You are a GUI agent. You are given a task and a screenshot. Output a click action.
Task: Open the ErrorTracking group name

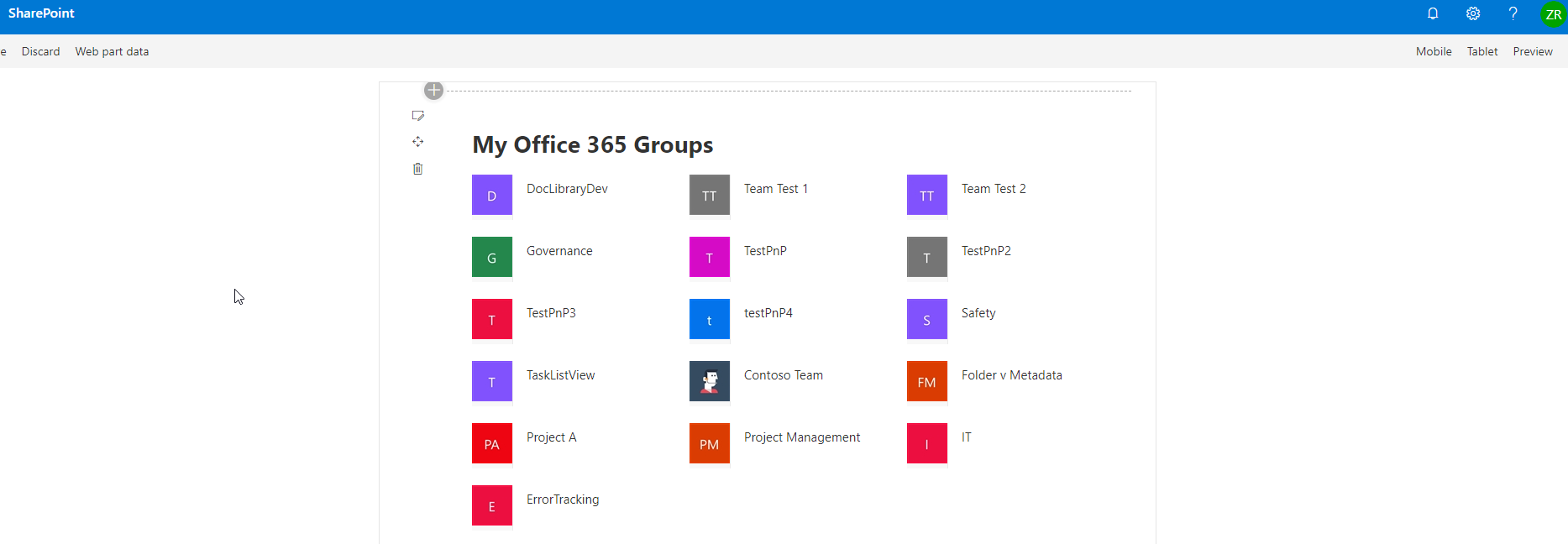click(563, 500)
